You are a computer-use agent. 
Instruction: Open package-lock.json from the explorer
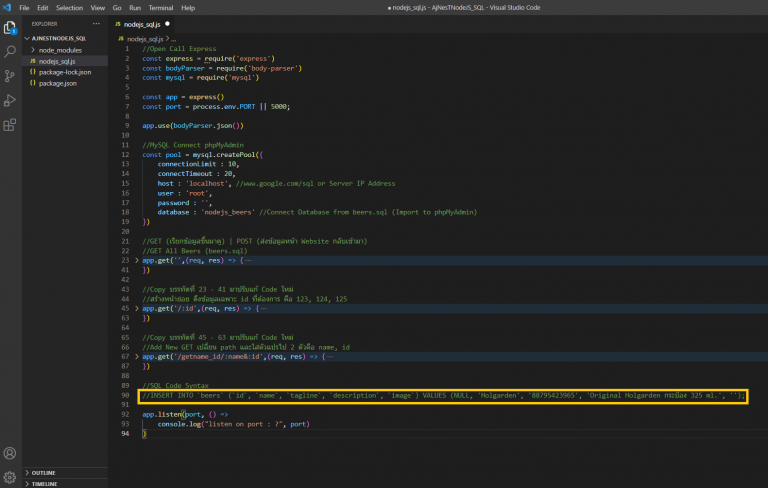(x=64, y=72)
